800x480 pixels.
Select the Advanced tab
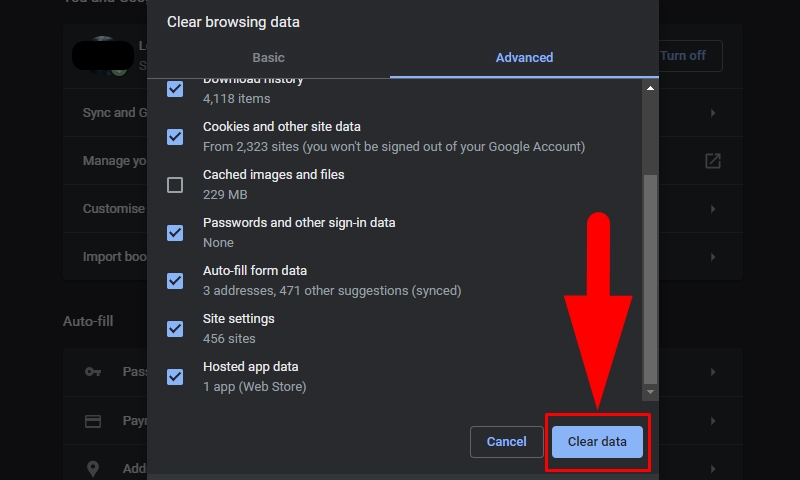pyautogui.click(x=524, y=58)
